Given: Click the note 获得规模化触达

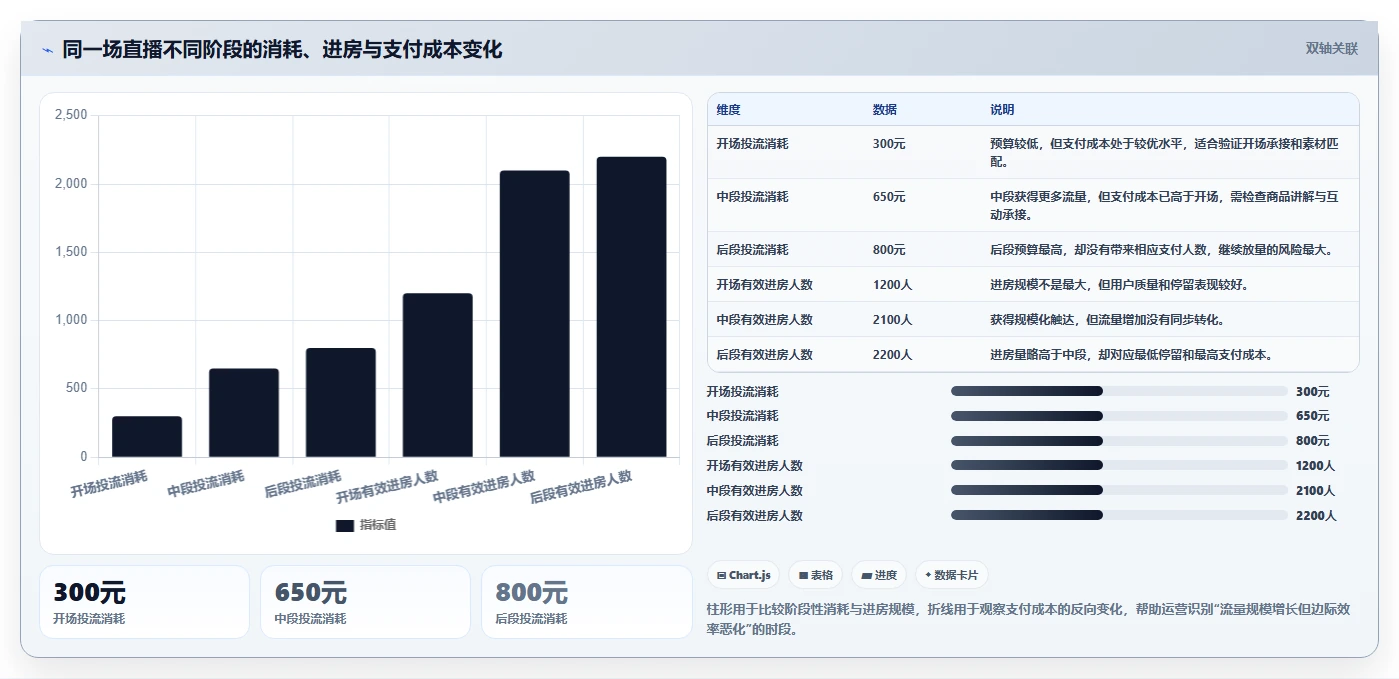Looking at the screenshot, I should [x=1107, y=320].
